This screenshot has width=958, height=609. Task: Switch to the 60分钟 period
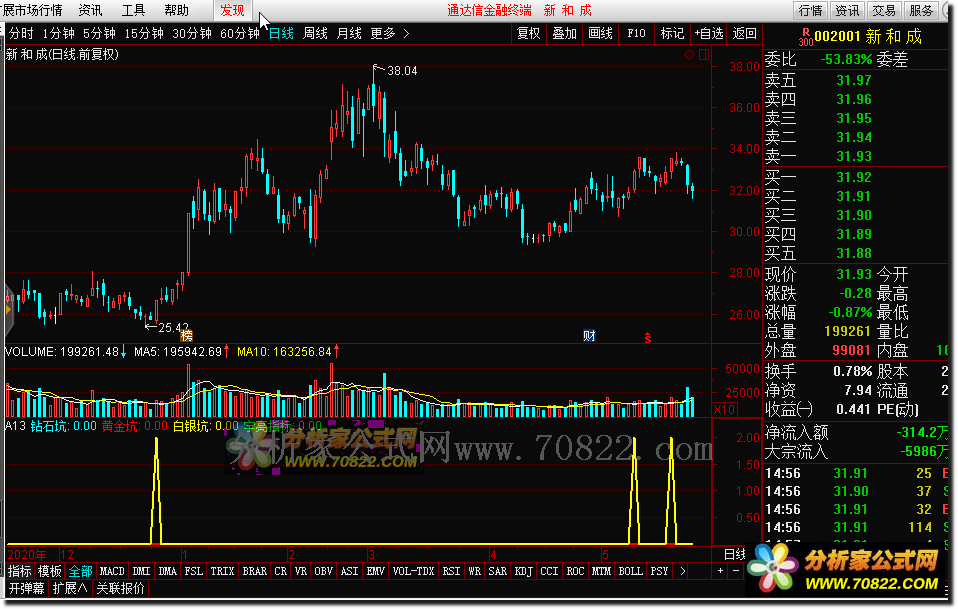point(240,34)
